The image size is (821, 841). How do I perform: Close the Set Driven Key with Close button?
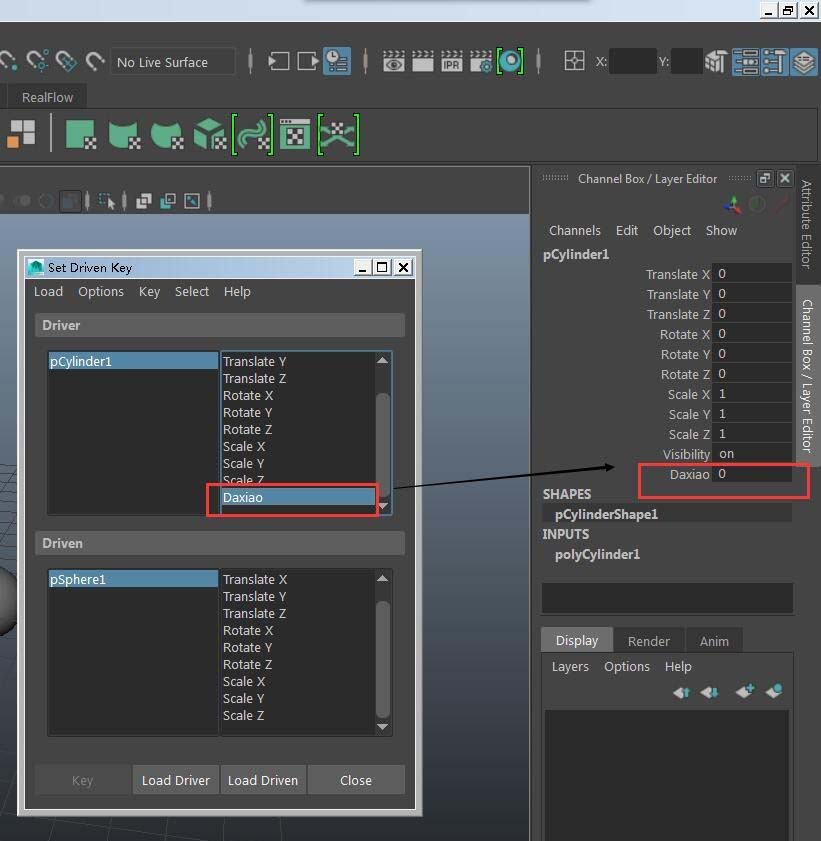[356, 780]
